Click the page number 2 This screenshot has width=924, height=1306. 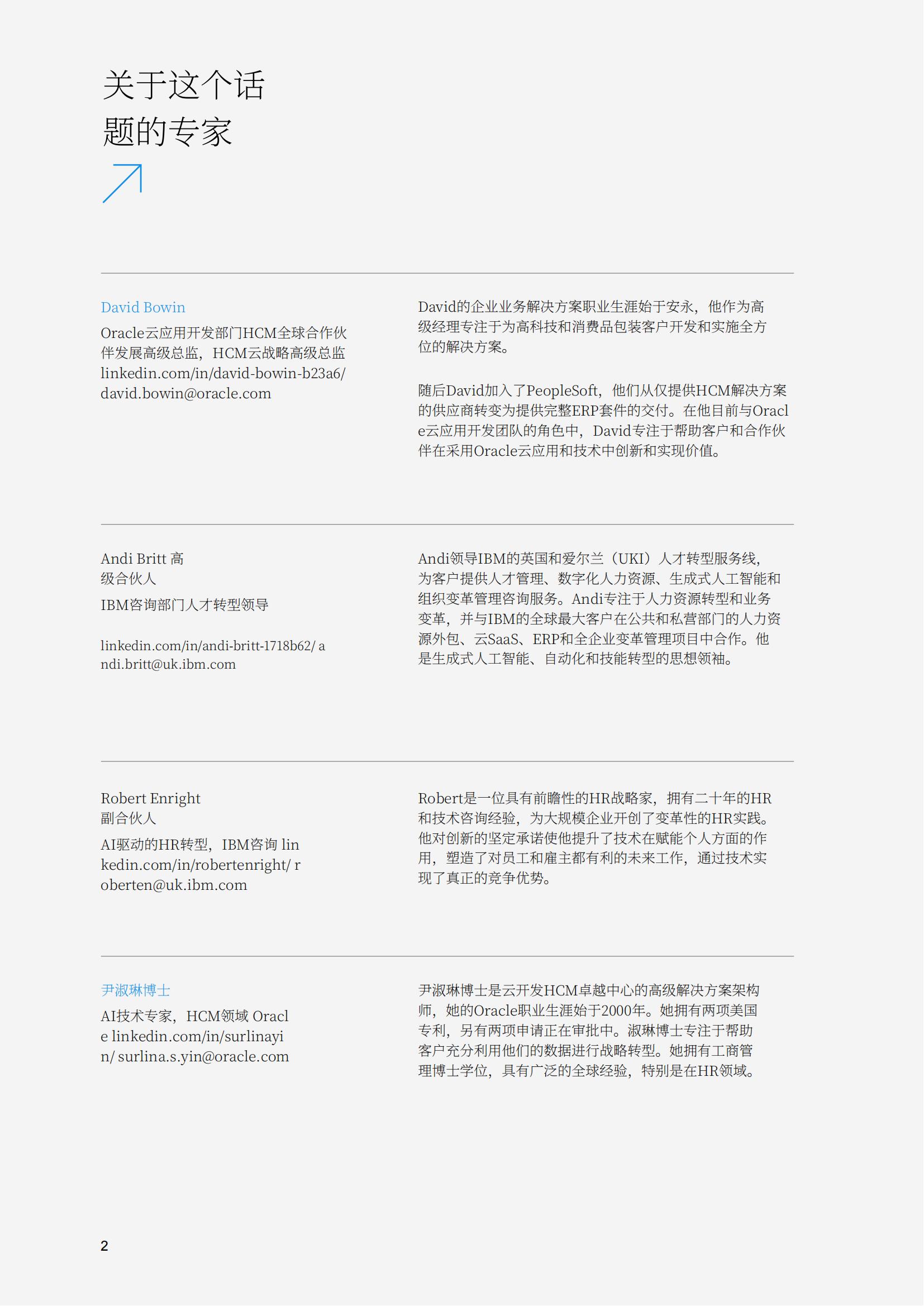[x=104, y=1246]
